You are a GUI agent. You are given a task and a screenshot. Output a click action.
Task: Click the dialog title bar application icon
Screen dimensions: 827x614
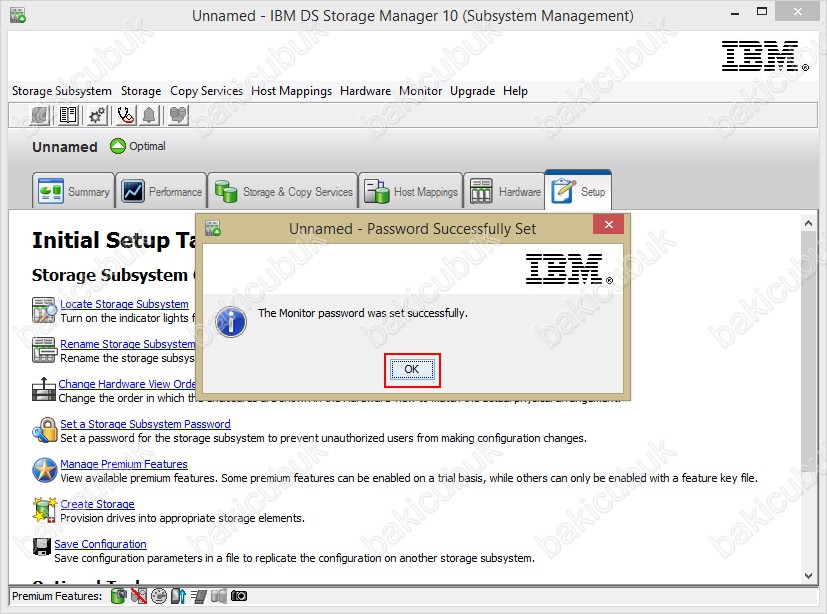(213, 228)
